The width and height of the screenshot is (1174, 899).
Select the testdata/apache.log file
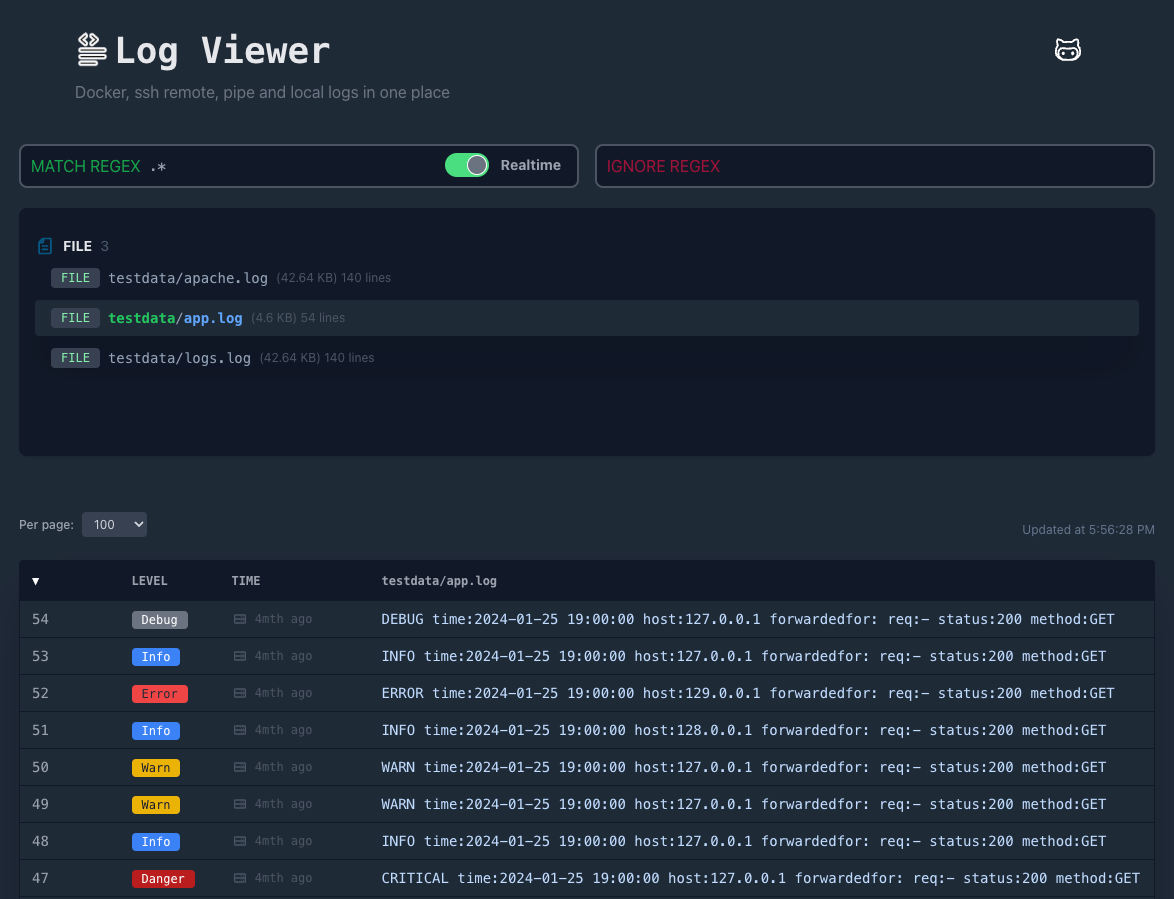pyautogui.click(x=188, y=277)
